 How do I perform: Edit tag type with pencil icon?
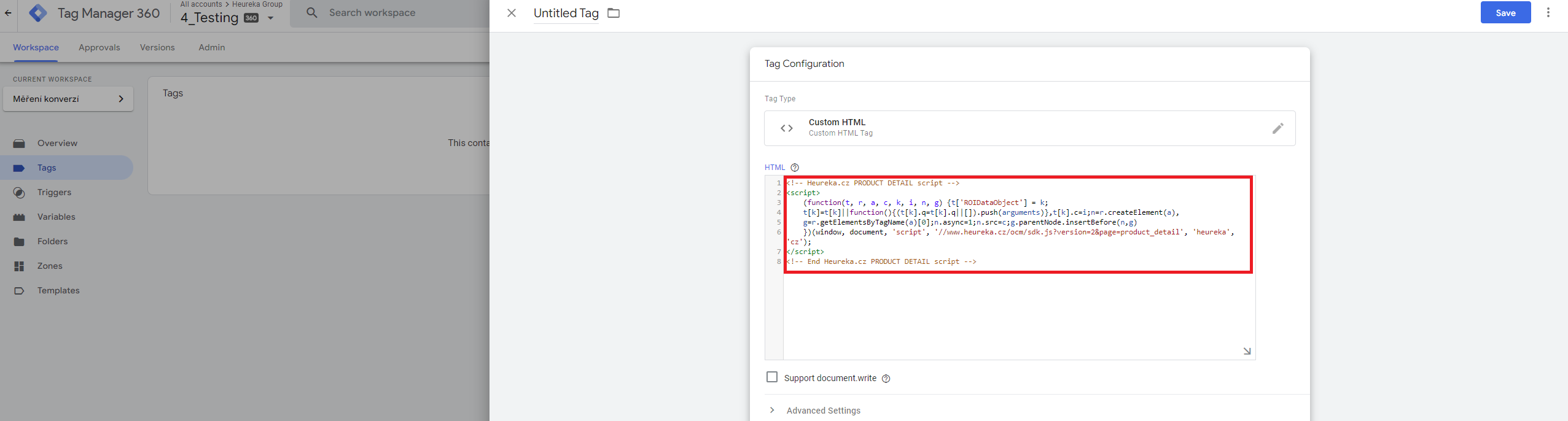[x=1278, y=128]
